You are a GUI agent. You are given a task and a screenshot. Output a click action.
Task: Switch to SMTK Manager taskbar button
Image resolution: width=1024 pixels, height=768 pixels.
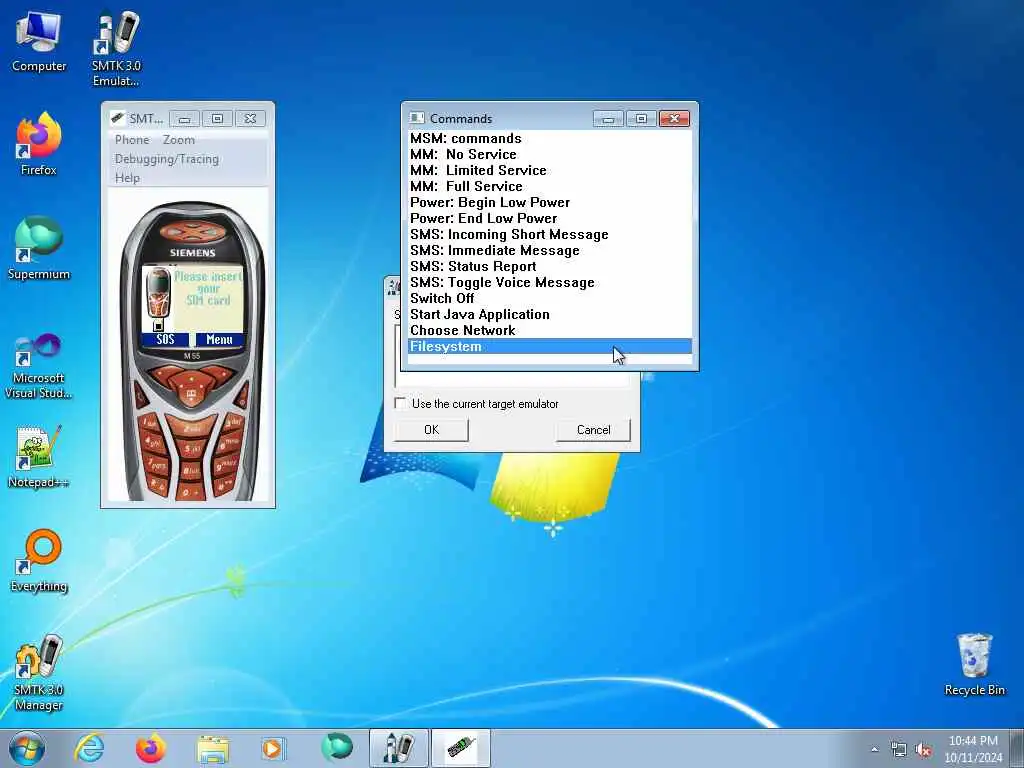(x=398, y=748)
